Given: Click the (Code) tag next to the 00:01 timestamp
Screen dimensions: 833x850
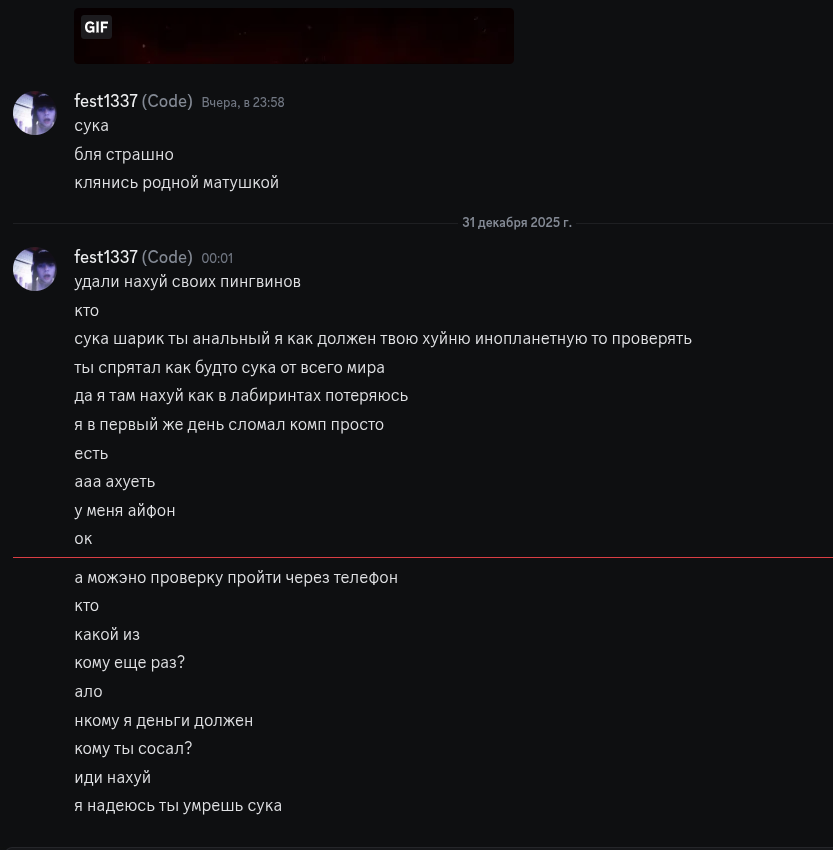Looking at the screenshot, I should coord(167,257).
